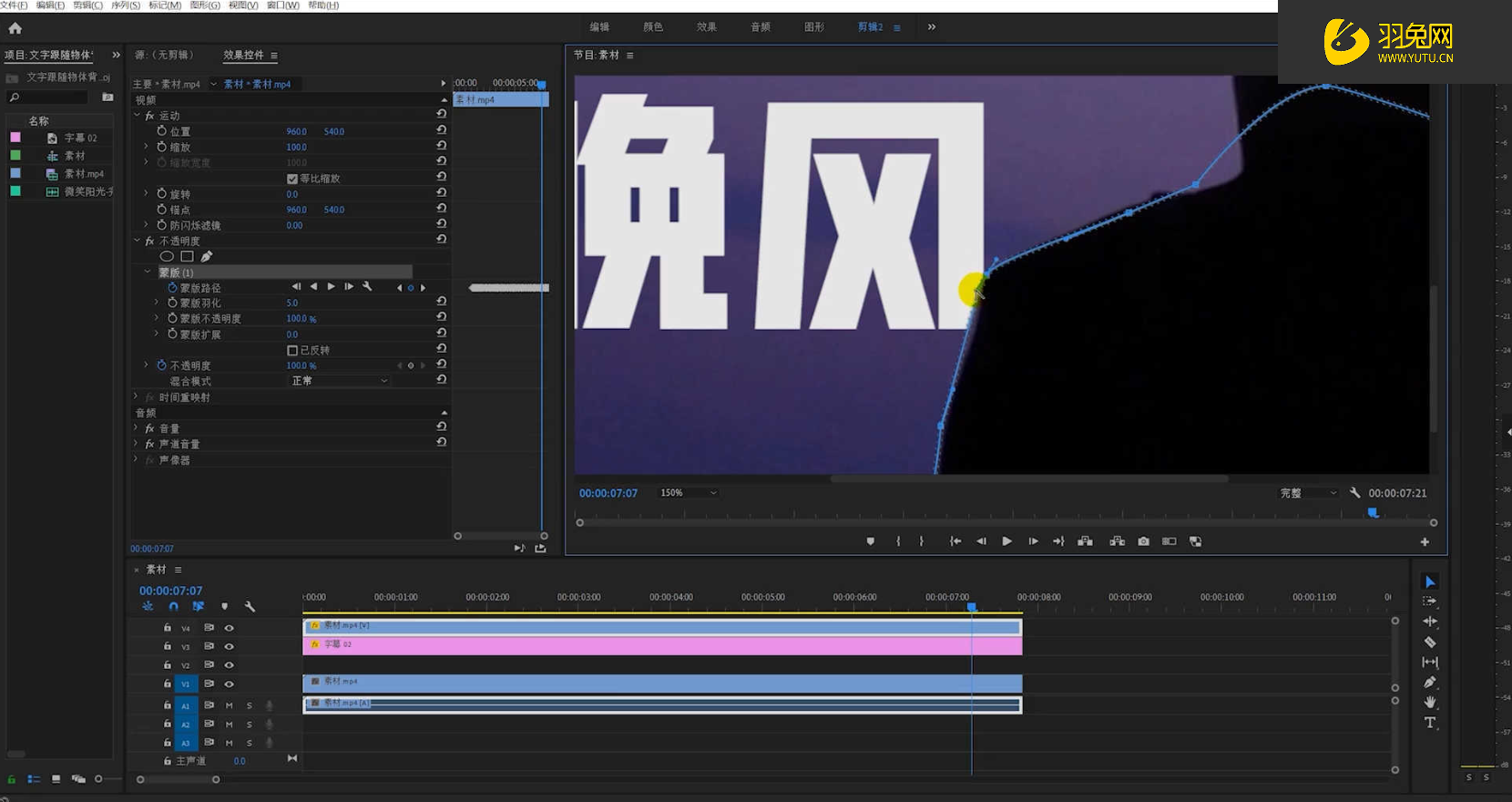Toggle visibility eye of track V3
The height and width of the screenshot is (802, 1512).
click(x=230, y=646)
